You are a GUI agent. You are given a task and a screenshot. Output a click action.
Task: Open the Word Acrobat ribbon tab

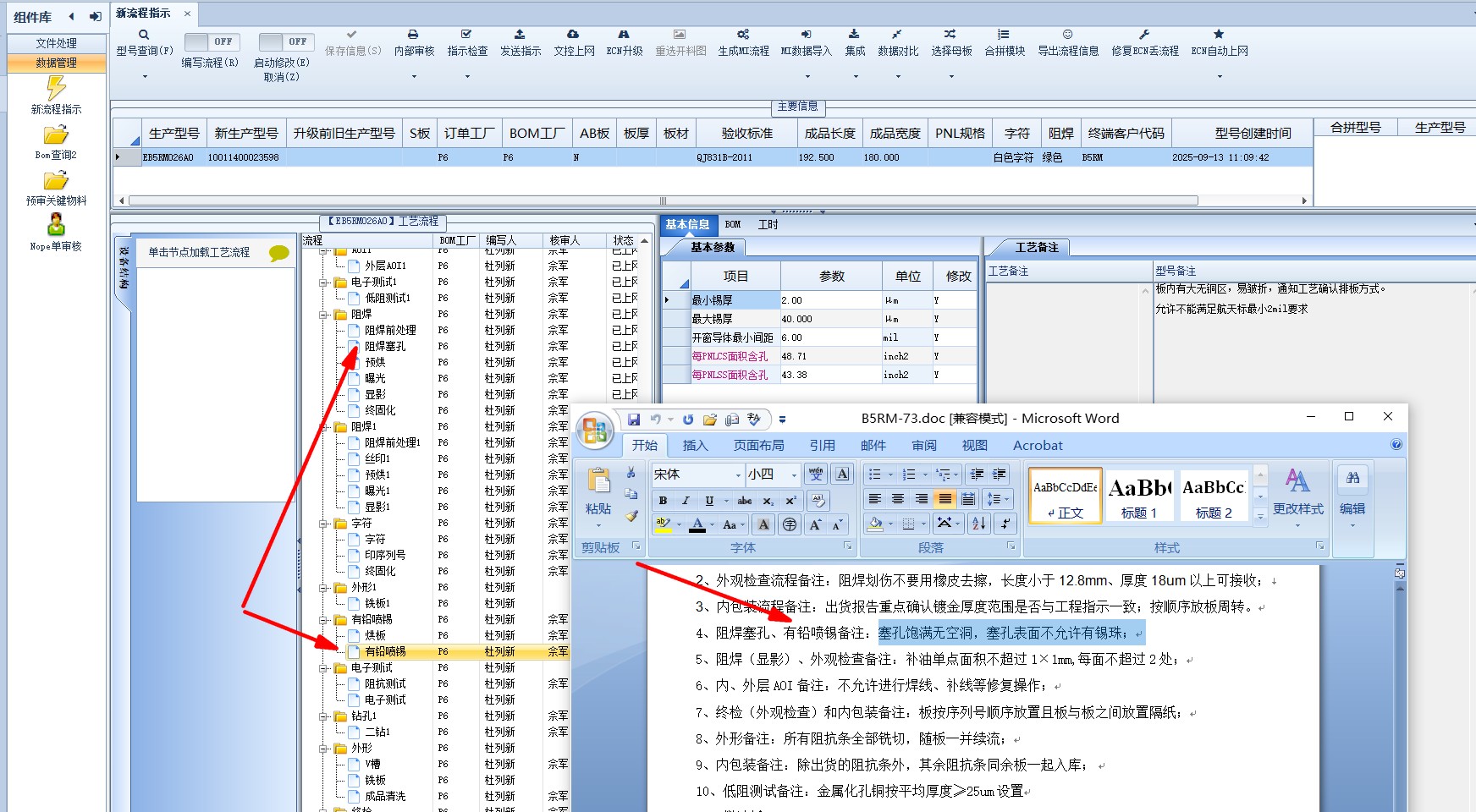(x=1038, y=445)
